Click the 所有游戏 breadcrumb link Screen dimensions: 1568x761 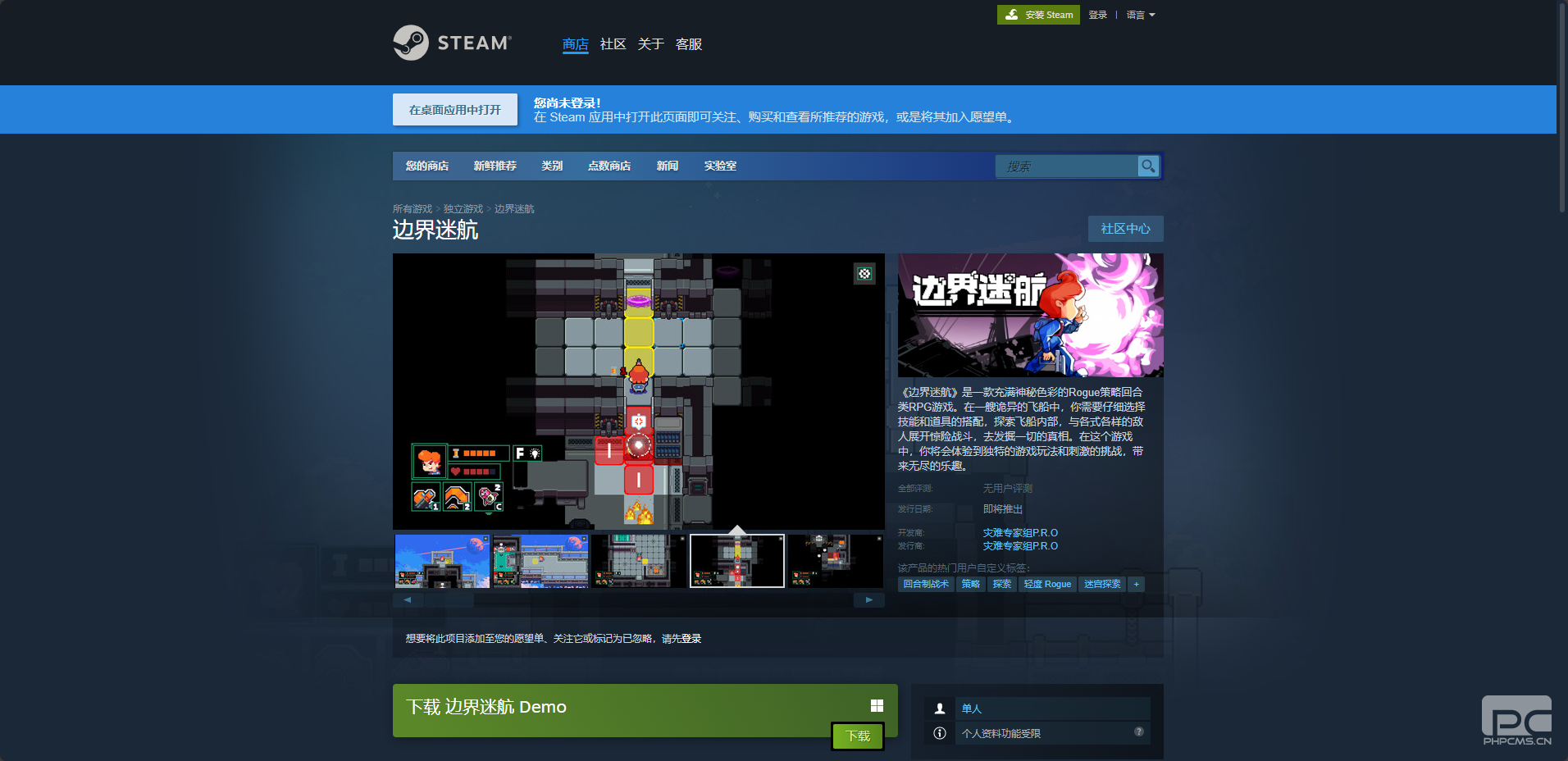[x=413, y=209]
